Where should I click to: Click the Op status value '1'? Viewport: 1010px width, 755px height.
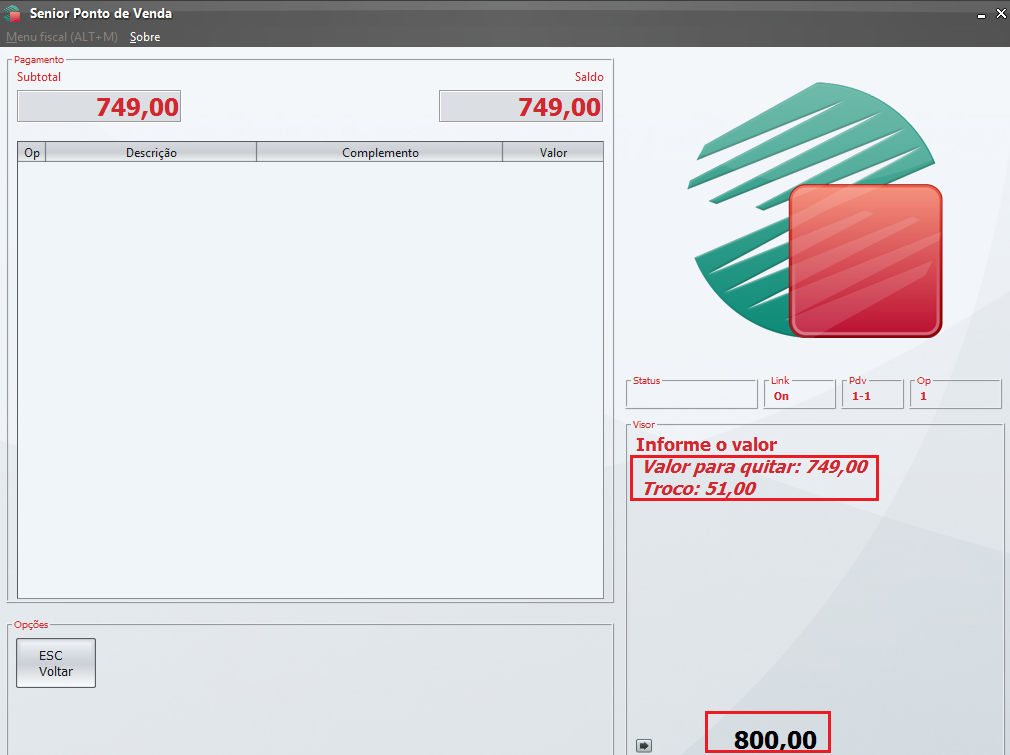point(923,396)
